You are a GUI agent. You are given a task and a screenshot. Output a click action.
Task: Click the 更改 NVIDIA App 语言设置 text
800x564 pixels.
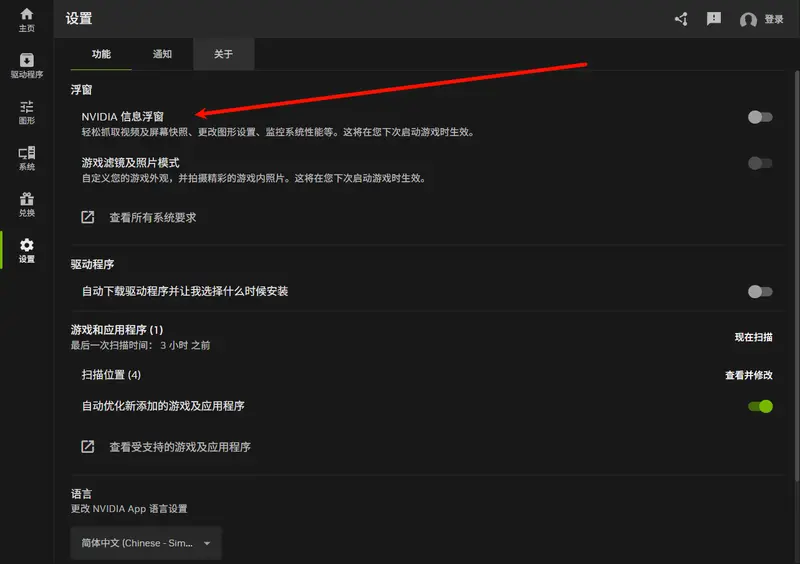129,509
